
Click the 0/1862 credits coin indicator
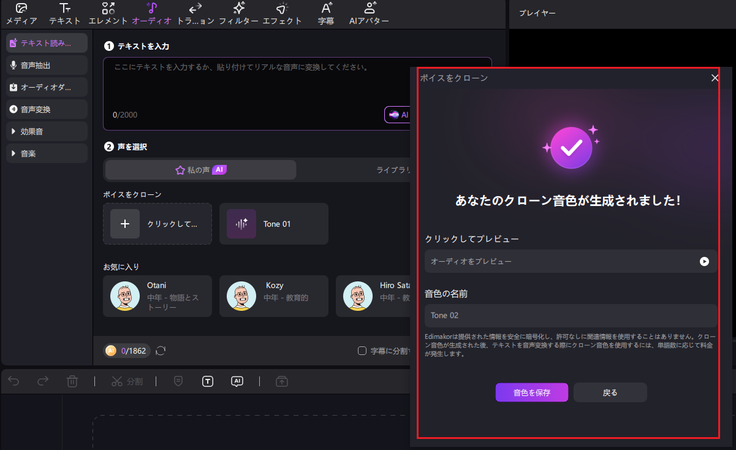(126, 351)
